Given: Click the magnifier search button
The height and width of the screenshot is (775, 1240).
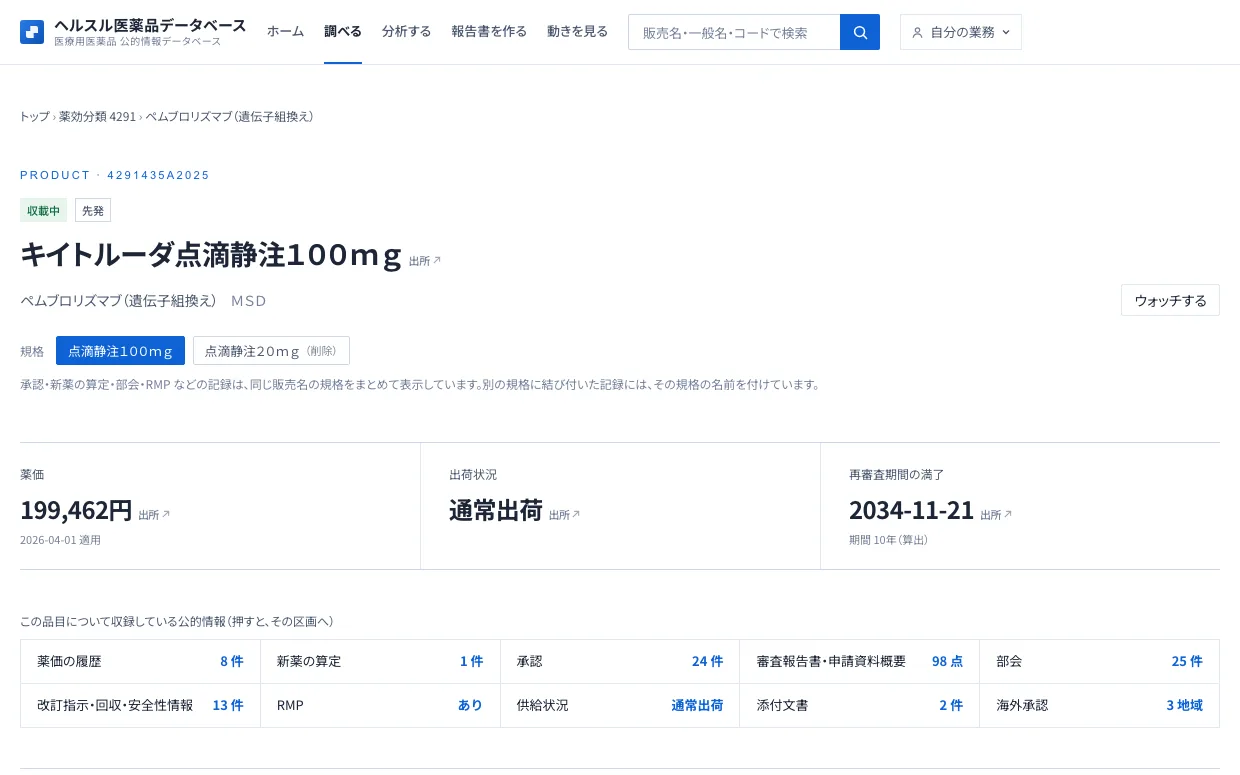Looking at the screenshot, I should [x=860, y=32].
